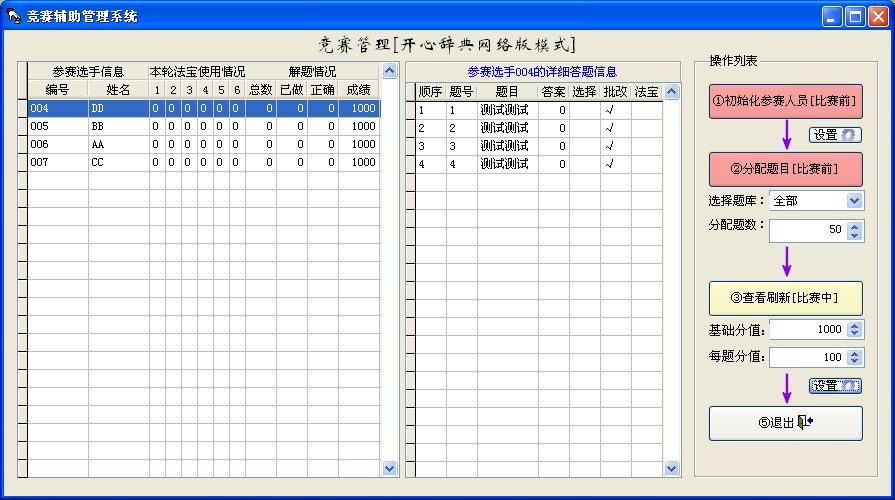Click down arrow of answer detail scrollbar
Image resolution: width=895 pixels, height=500 pixels.
pyautogui.click(x=671, y=469)
